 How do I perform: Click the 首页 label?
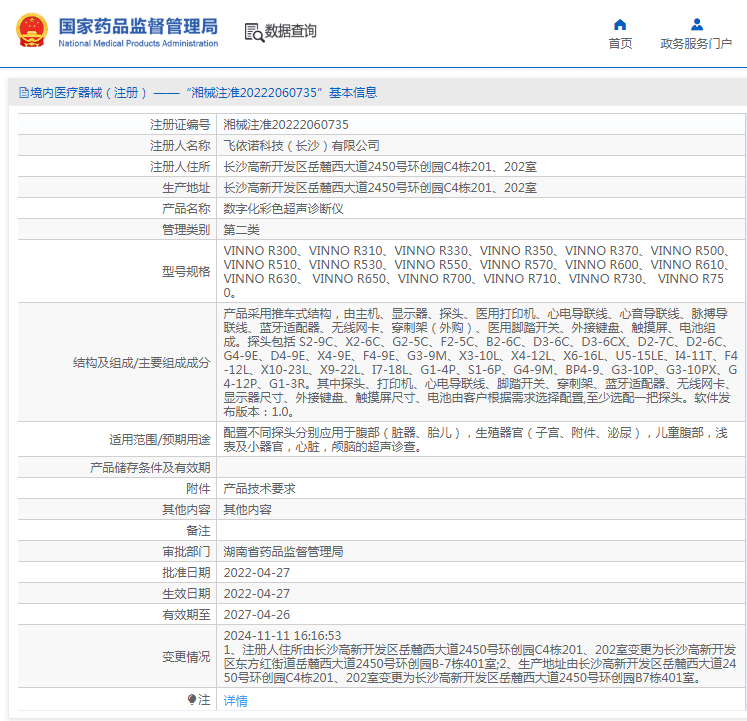tap(620, 43)
